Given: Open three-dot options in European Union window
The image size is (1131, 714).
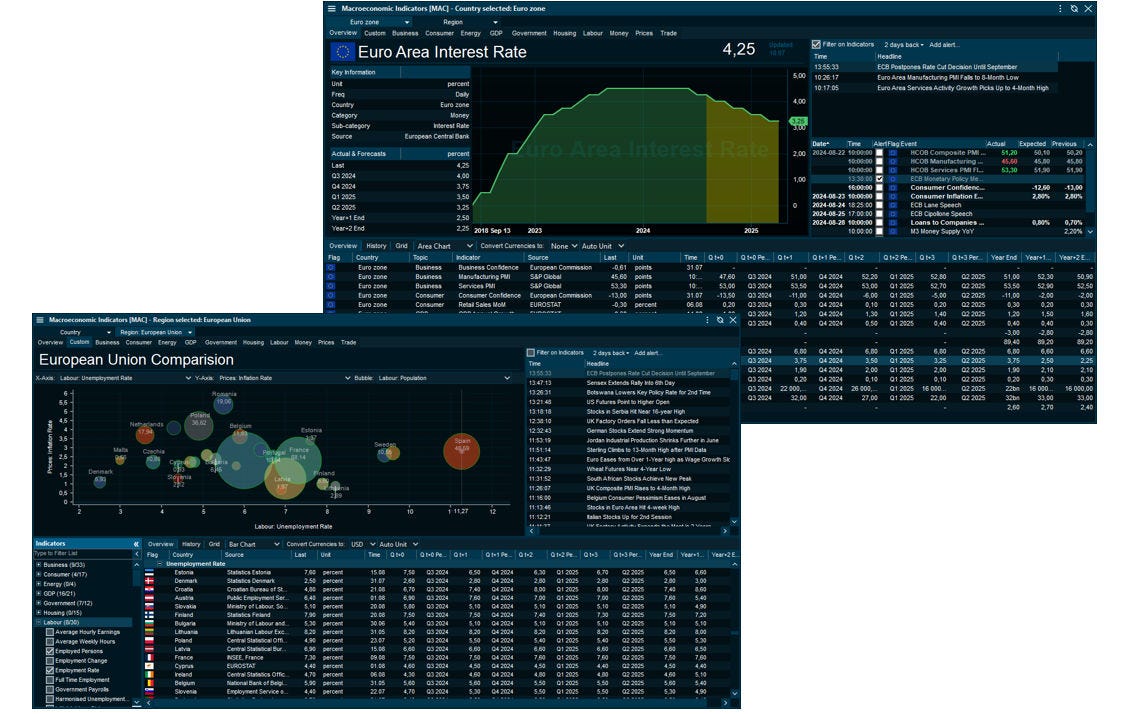Looking at the screenshot, I should click(x=707, y=319).
